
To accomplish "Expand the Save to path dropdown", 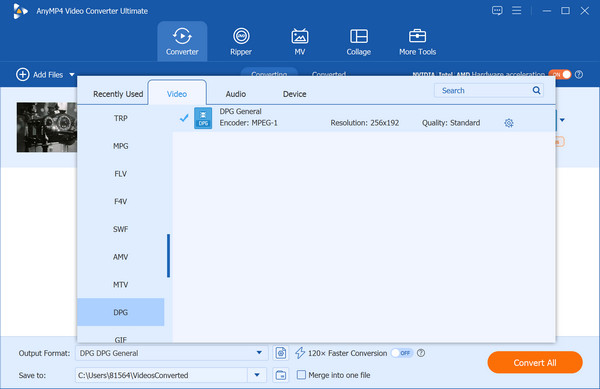I will click(x=257, y=375).
